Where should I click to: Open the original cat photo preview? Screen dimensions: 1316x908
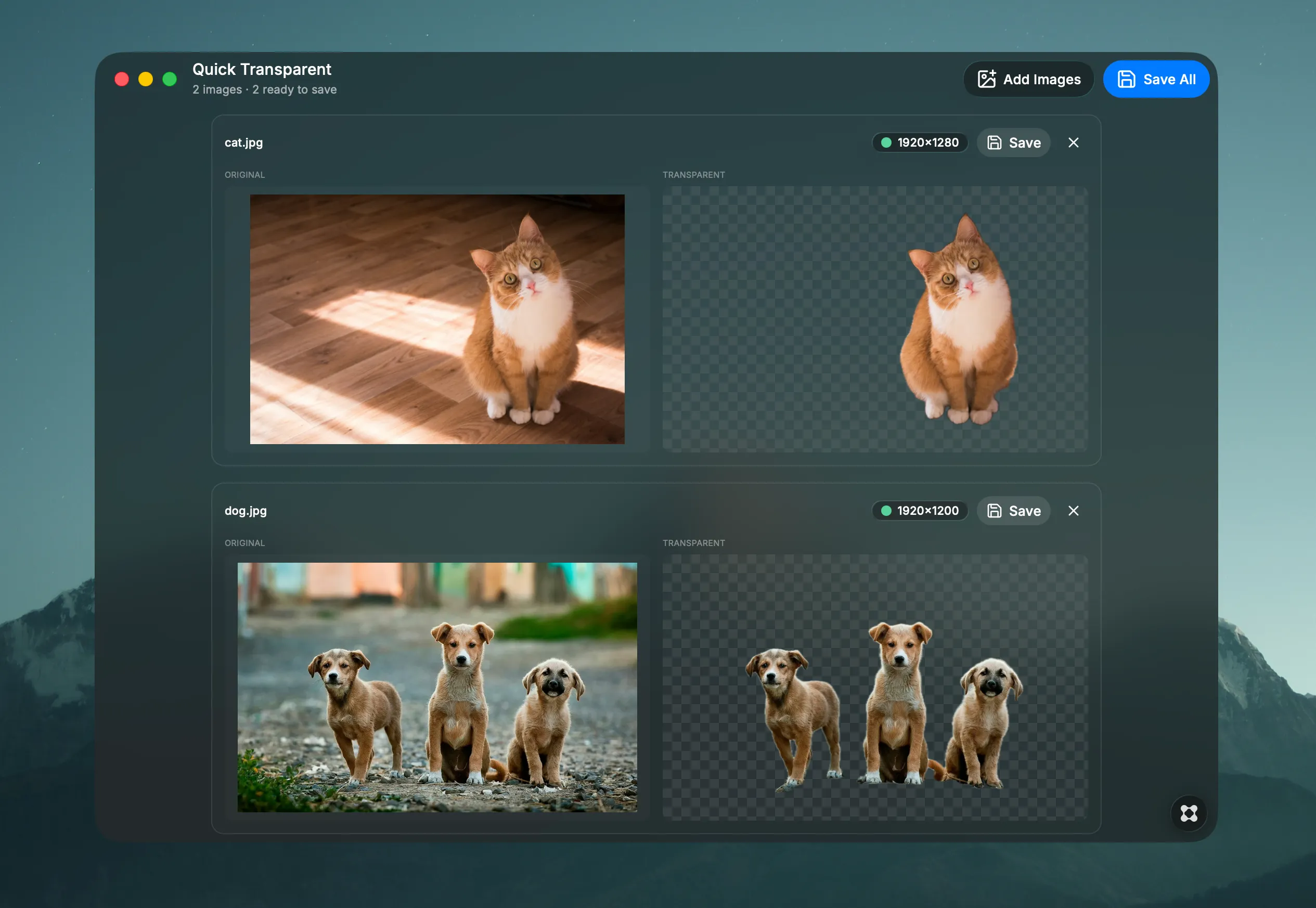pos(437,319)
